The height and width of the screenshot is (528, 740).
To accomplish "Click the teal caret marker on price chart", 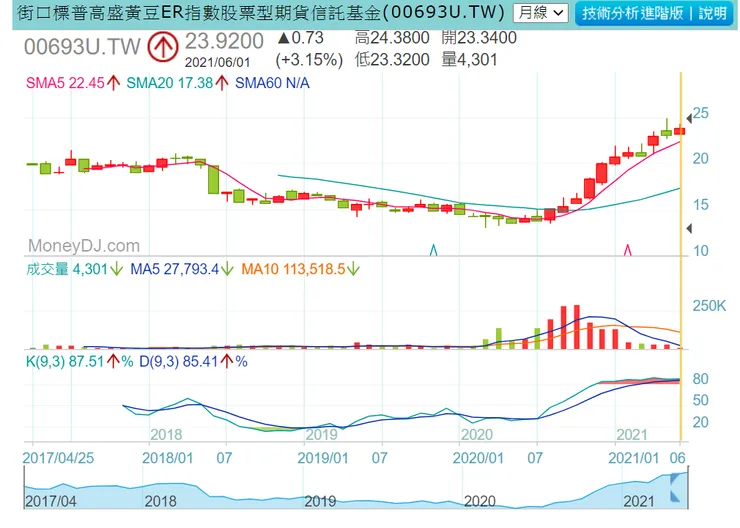I will pyautogui.click(x=434, y=250).
